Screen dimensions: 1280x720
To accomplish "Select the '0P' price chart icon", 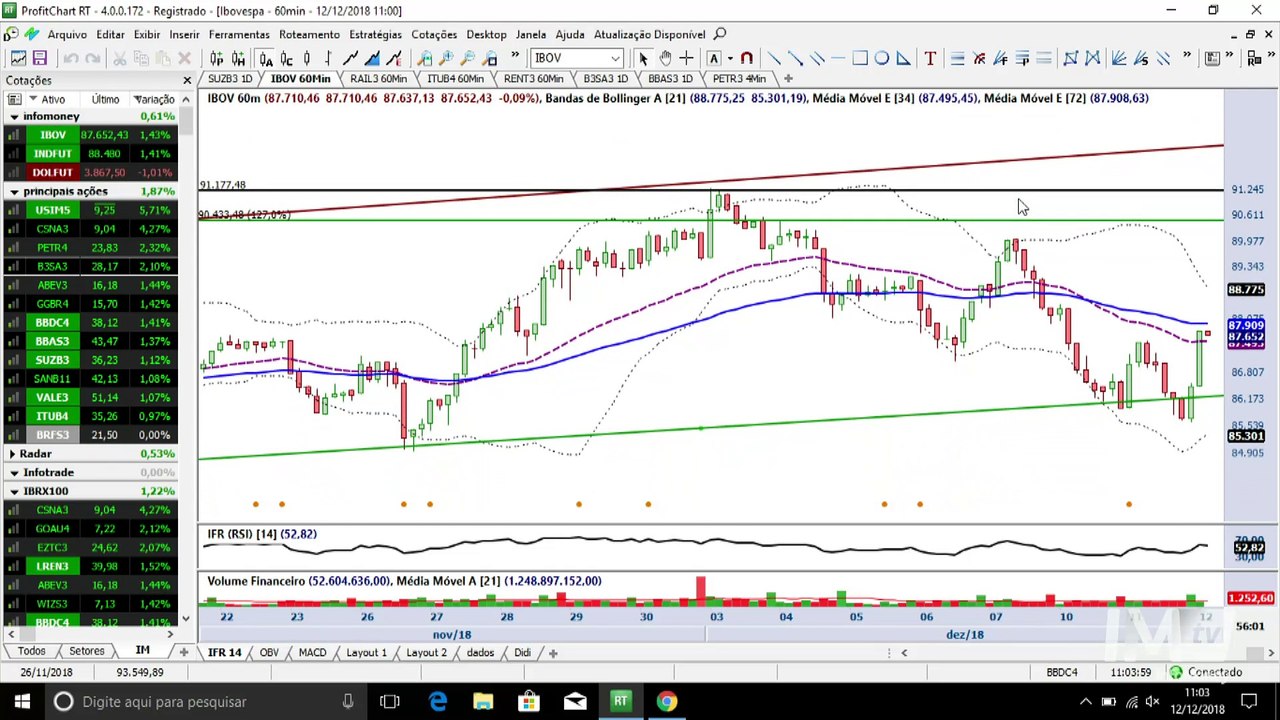I will click(216, 58).
